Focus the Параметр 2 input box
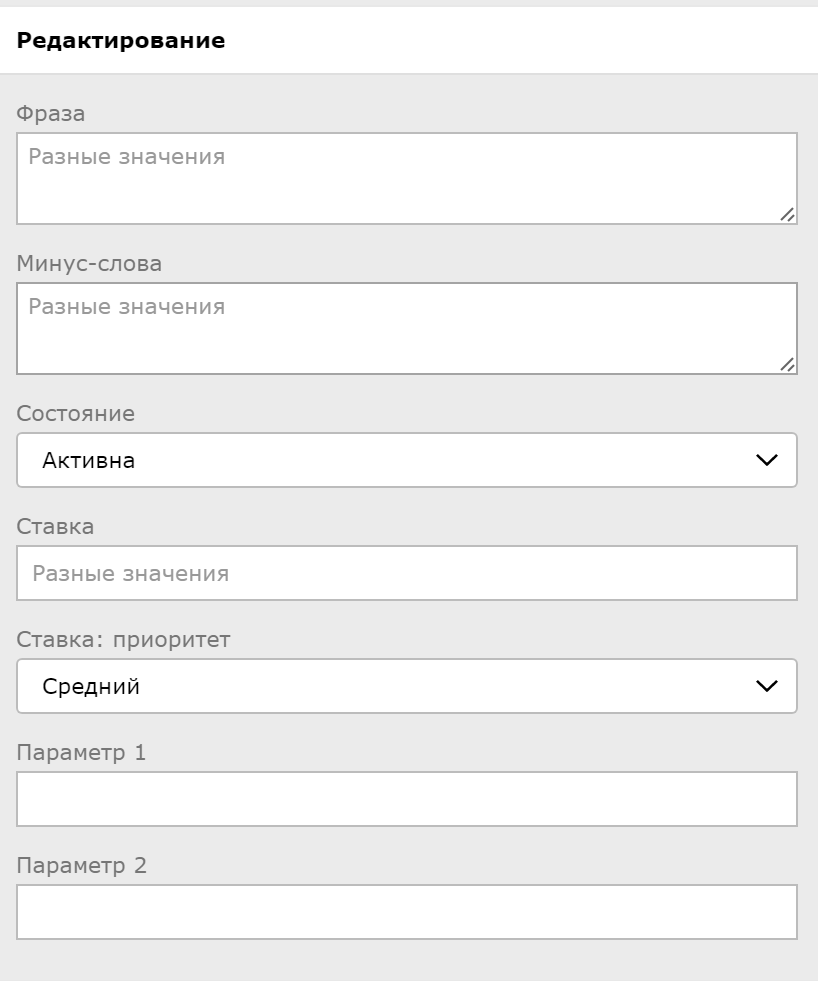The width and height of the screenshot is (818, 981). 406,912
